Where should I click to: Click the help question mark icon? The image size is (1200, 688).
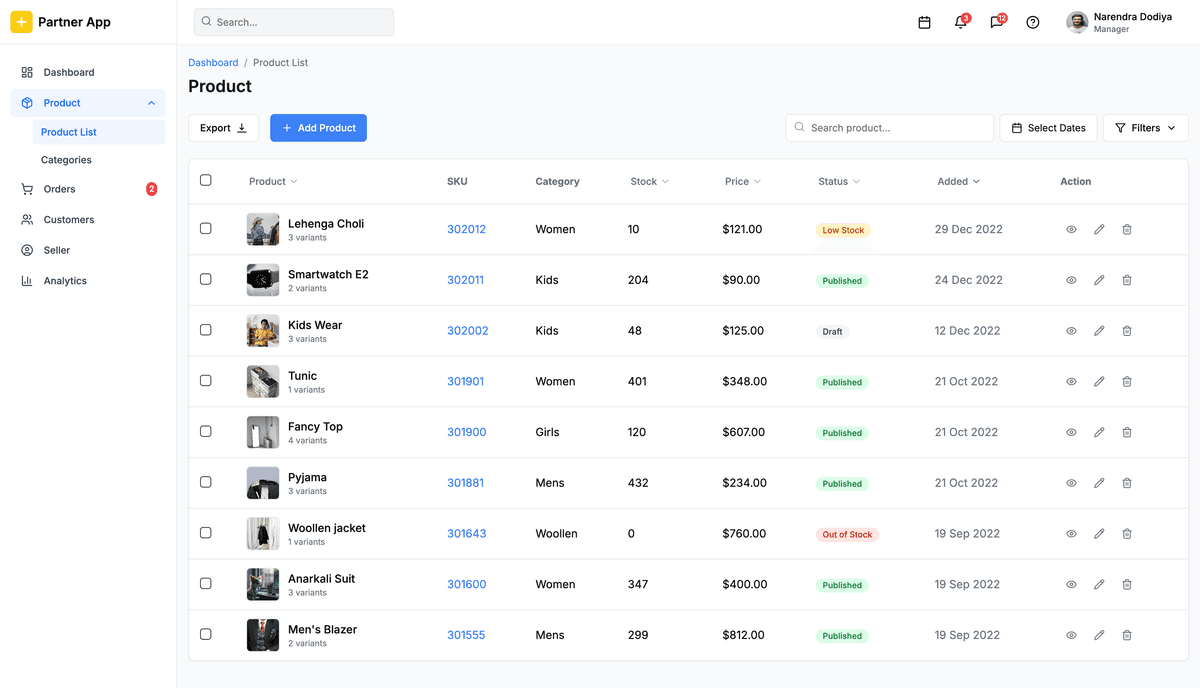[1032, 21]
